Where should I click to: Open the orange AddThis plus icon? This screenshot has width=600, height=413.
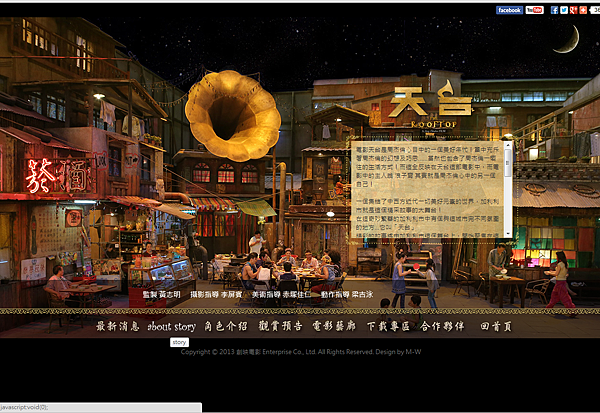click(x=583, y=10)
